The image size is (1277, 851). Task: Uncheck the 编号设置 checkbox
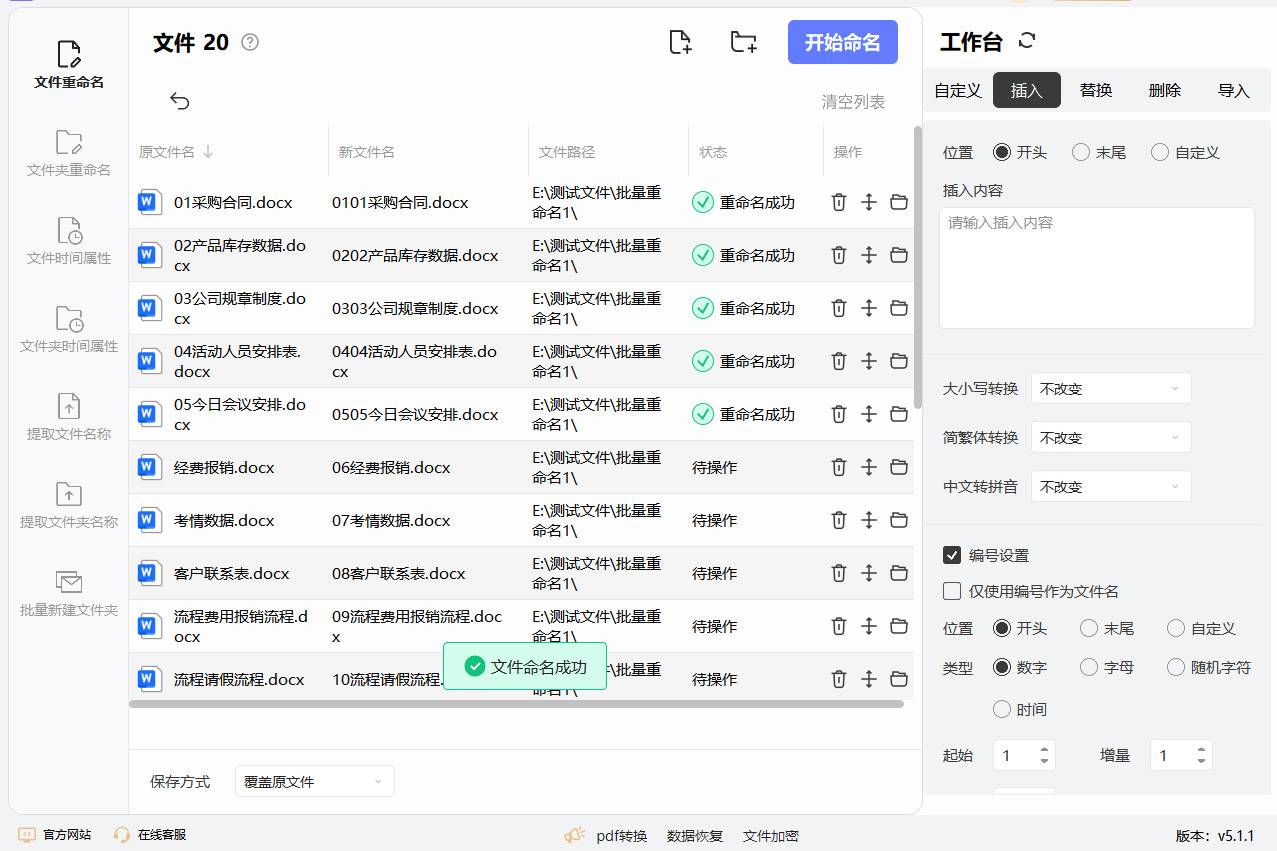coord(952,555)
